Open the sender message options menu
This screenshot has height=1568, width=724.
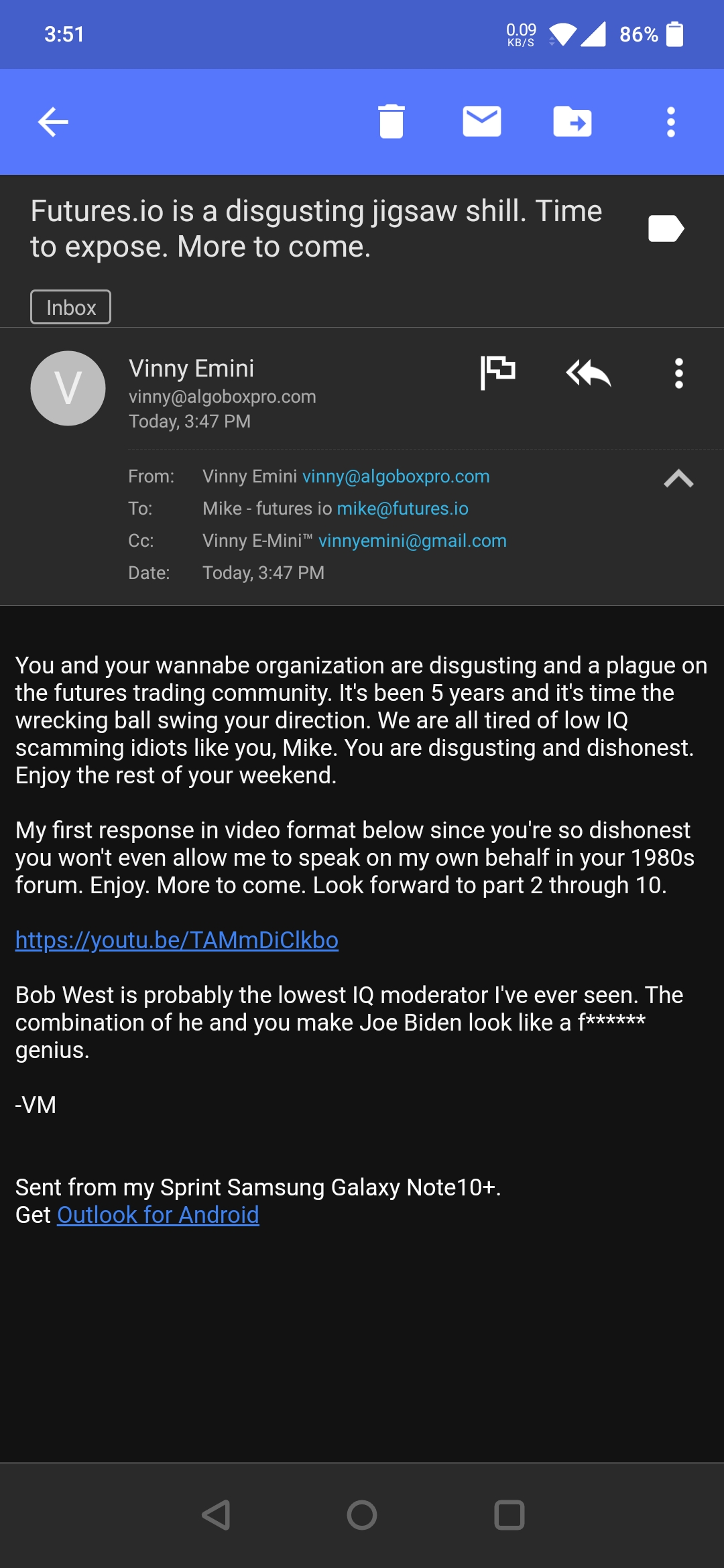click(x=679, y=373)
